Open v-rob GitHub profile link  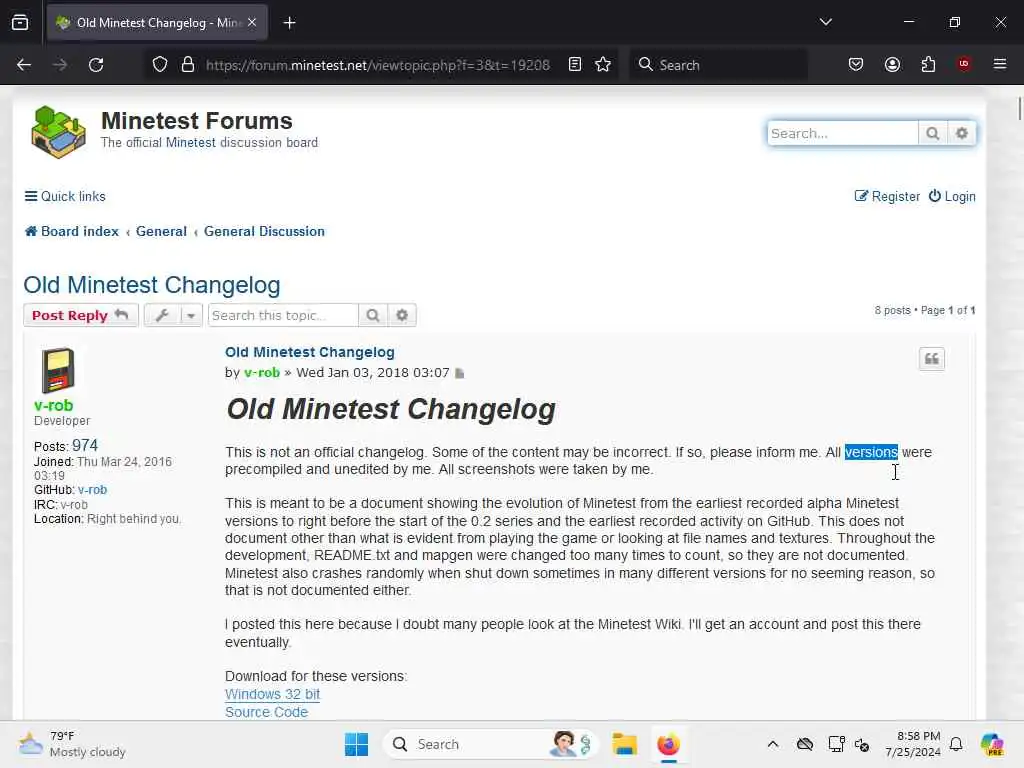[92, 490]
